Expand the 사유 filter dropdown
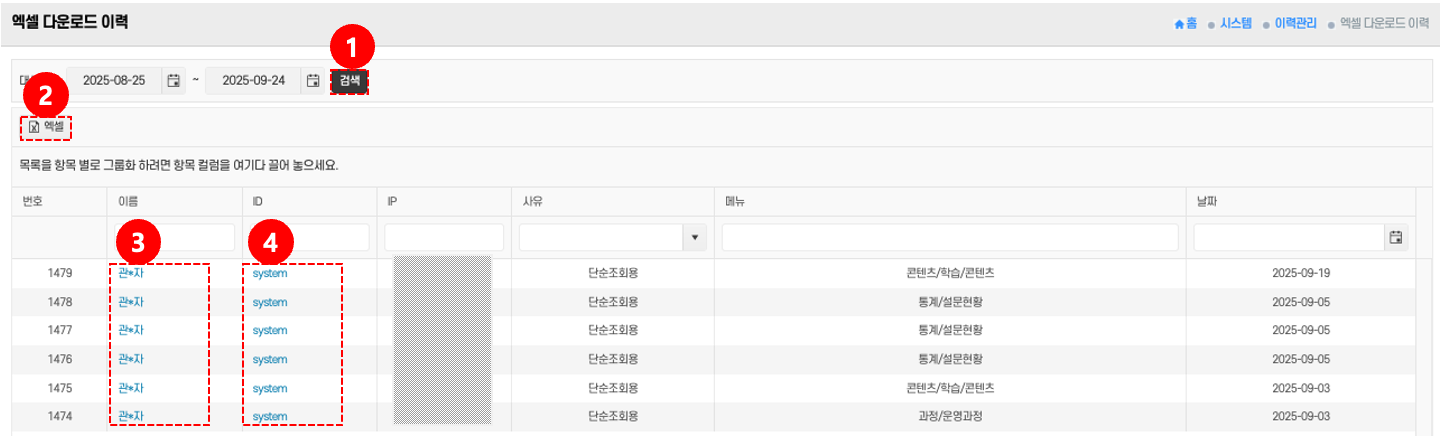 693,237
